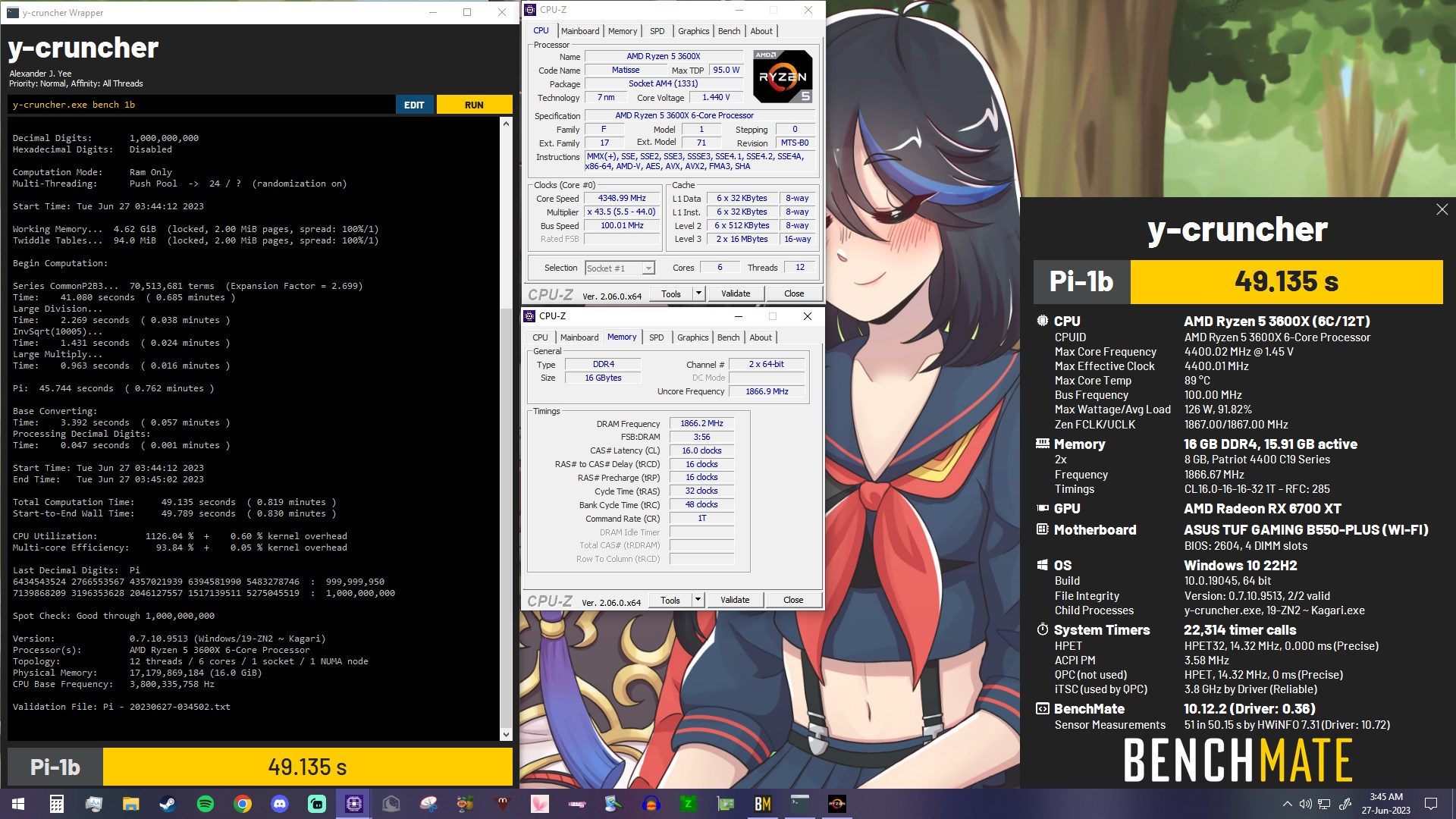Image resolution: width=1456 pixels, height=819 pixels.
Task: Open the headphones taskbar icon
Action: (651, 804)
